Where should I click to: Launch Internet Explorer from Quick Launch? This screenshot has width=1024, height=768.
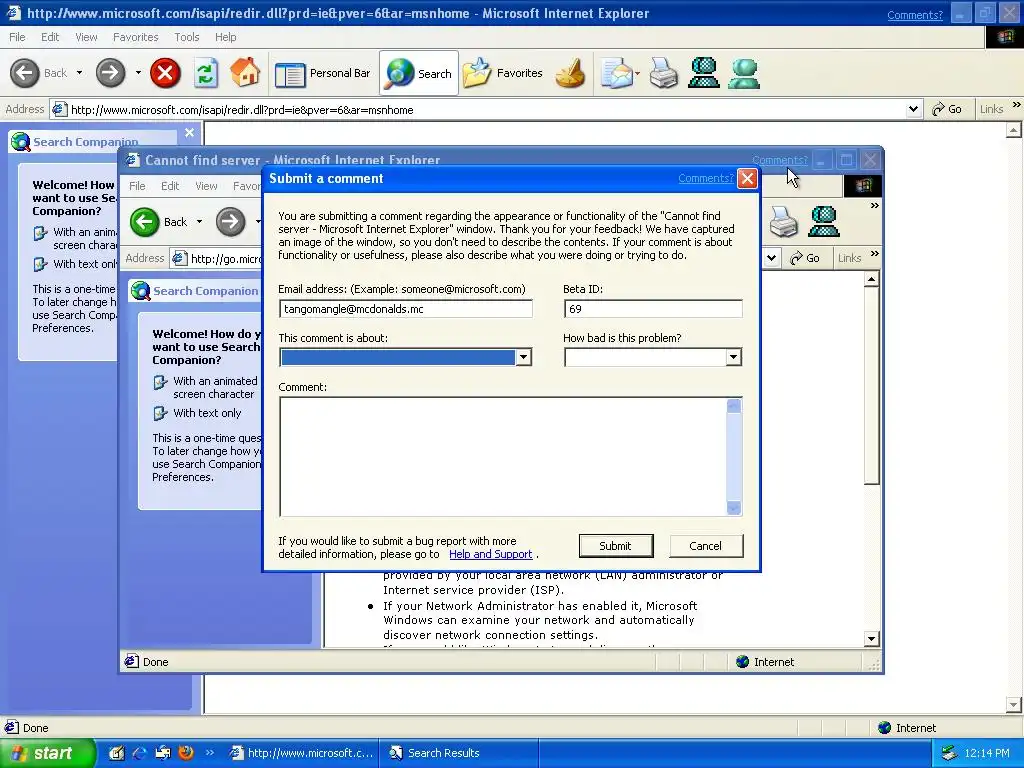click(x=139, y=753)
